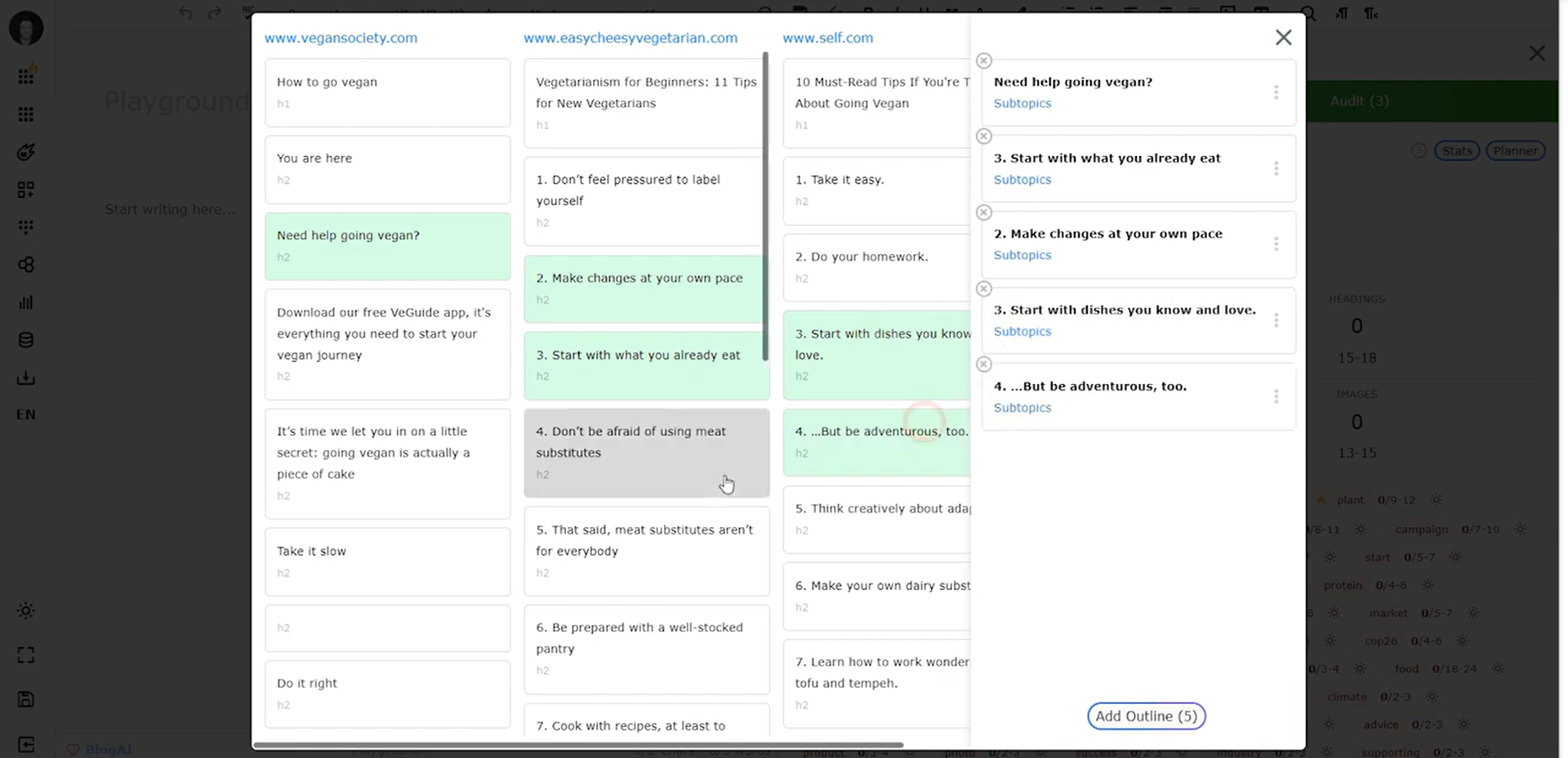The image size is (1568, 758).
Task: Switch to the Audit (3) tab
Action: [x=1359, y=101]
